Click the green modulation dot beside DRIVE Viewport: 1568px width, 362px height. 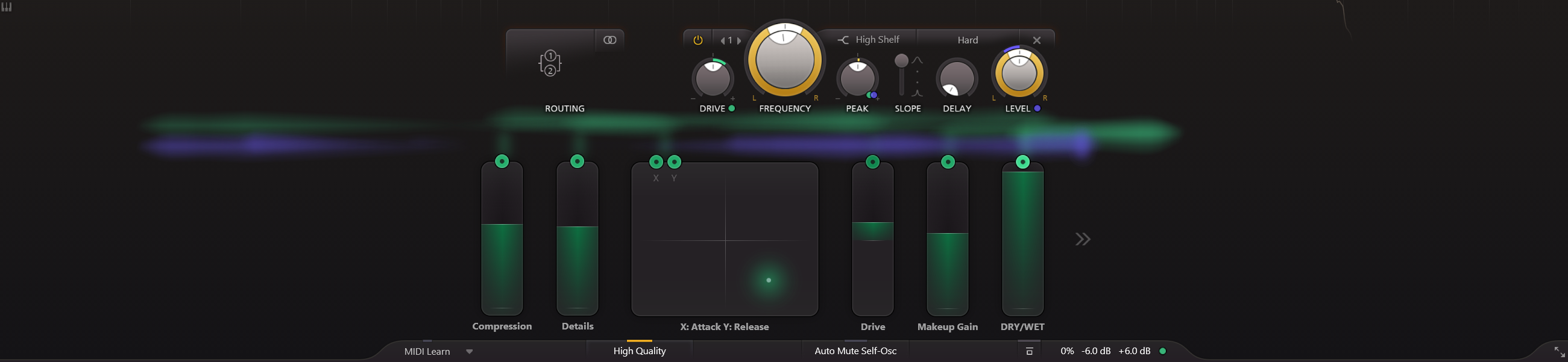pos(732,108)
